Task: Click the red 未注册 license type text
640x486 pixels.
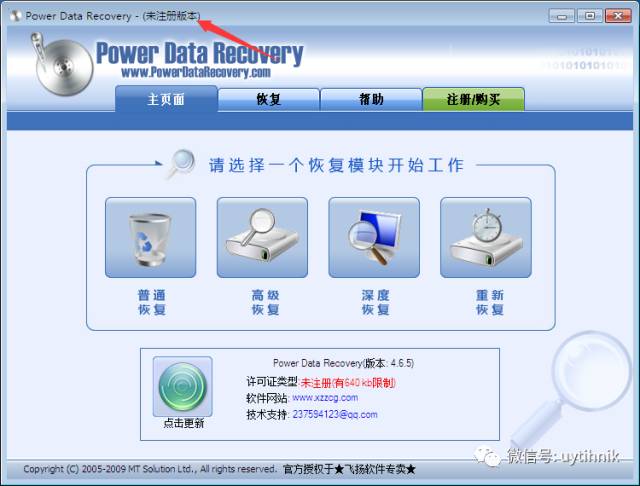Action: pyautogui.click(x=348, y=383)
